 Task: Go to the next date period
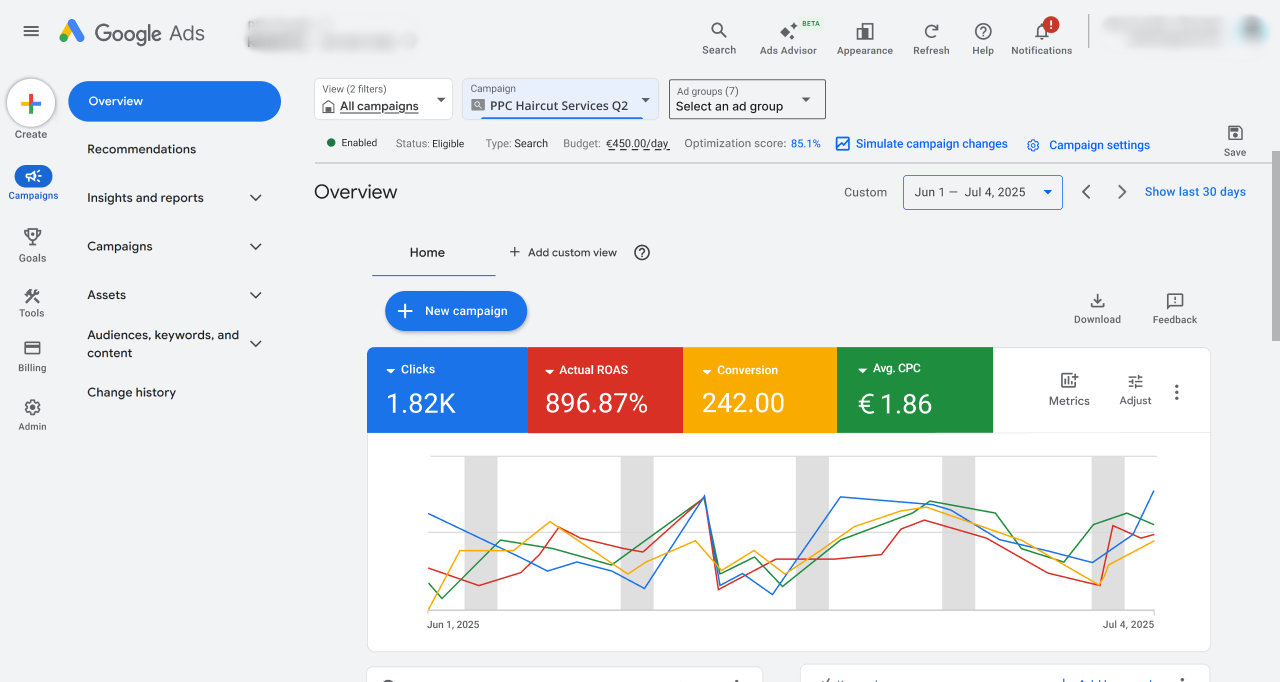1122,192
